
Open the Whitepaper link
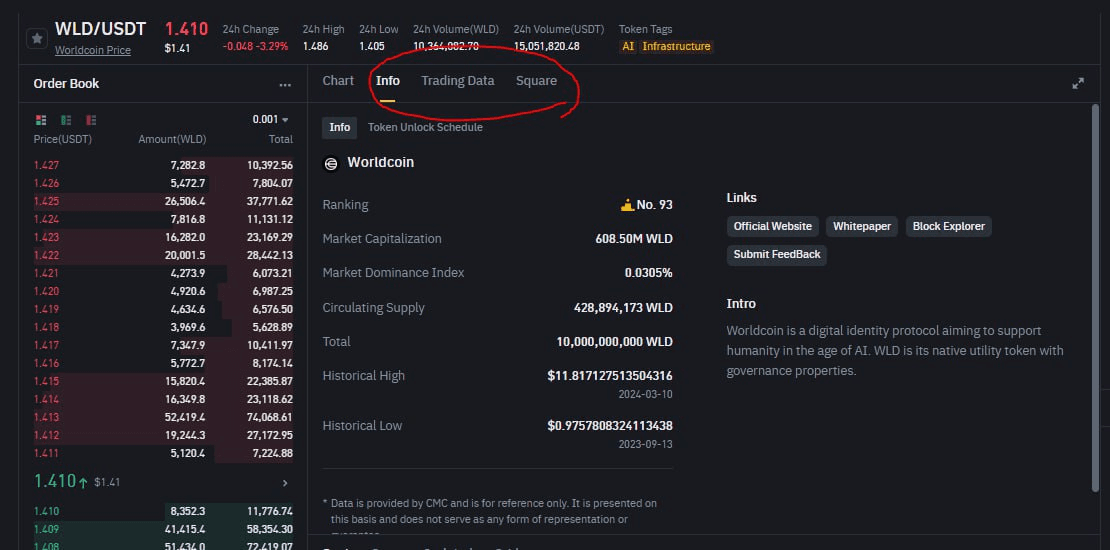point(862,227)
